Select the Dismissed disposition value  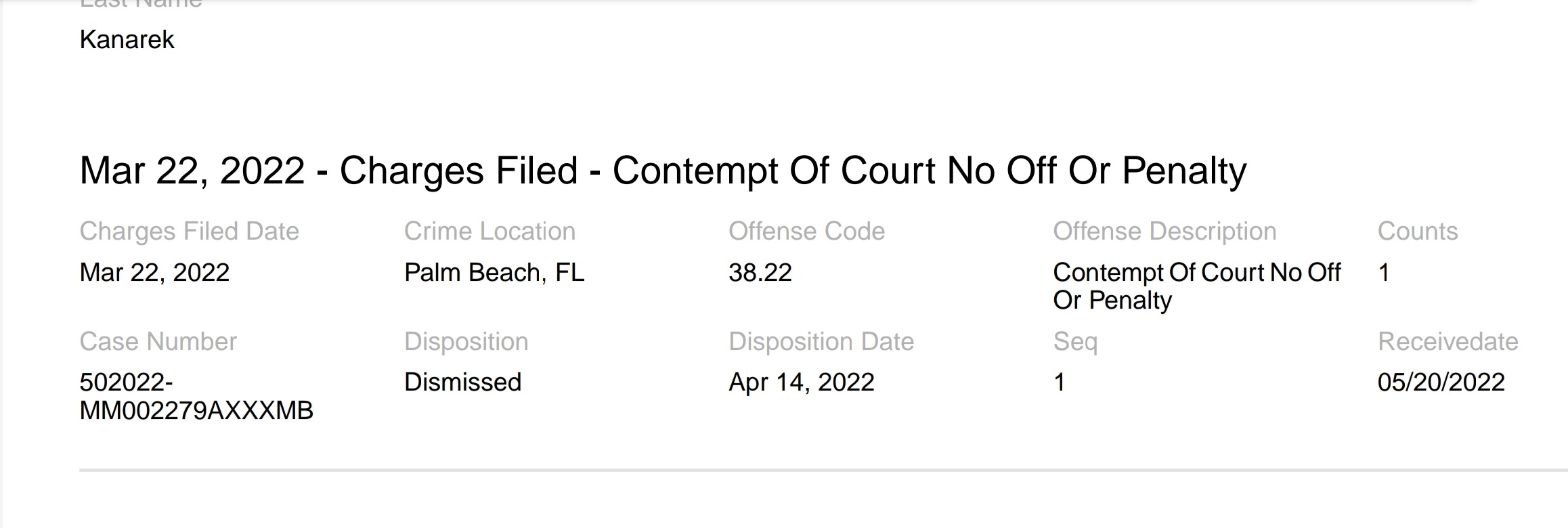click(462, 382)
